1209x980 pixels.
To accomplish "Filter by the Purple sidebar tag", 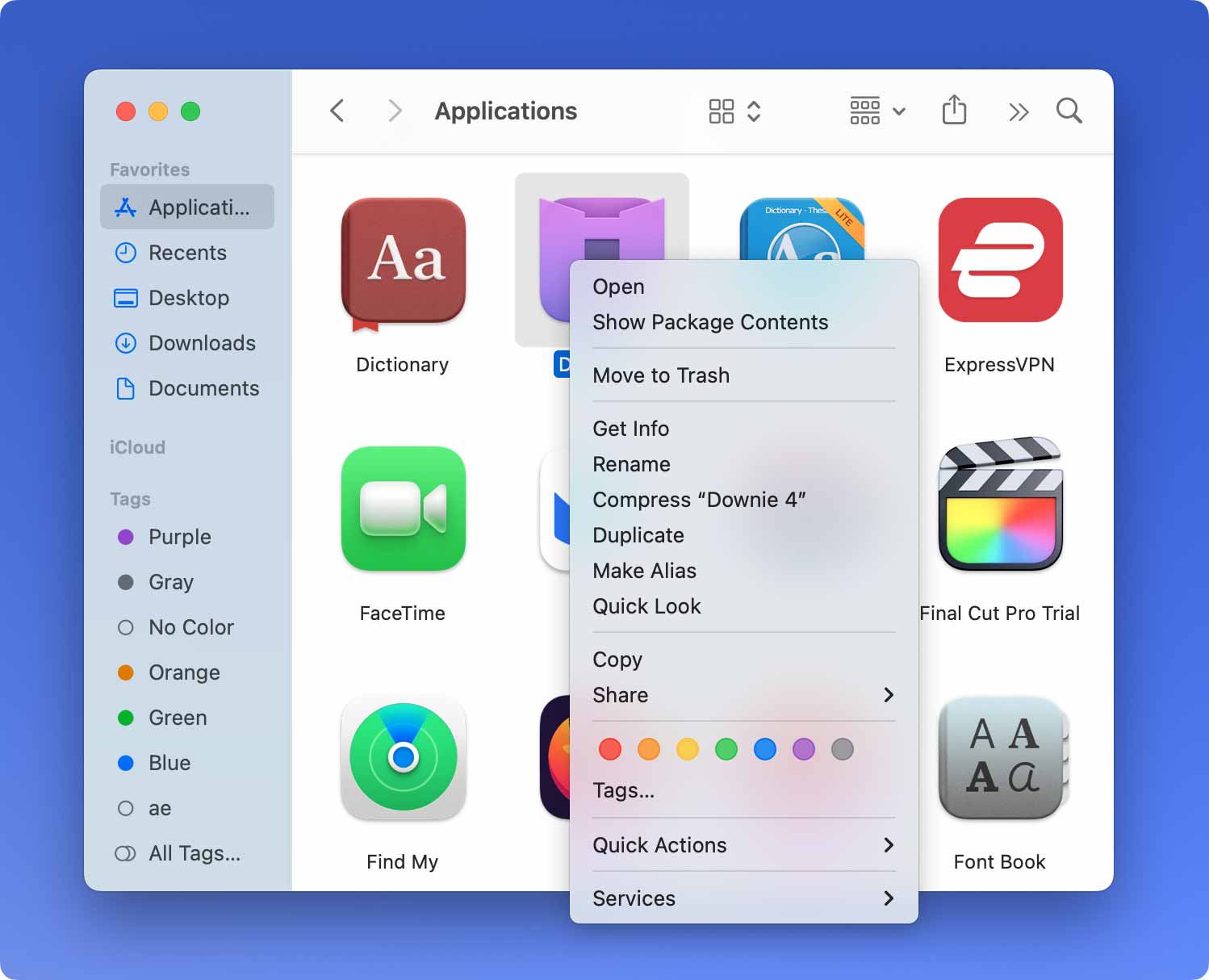I will 179,537.
